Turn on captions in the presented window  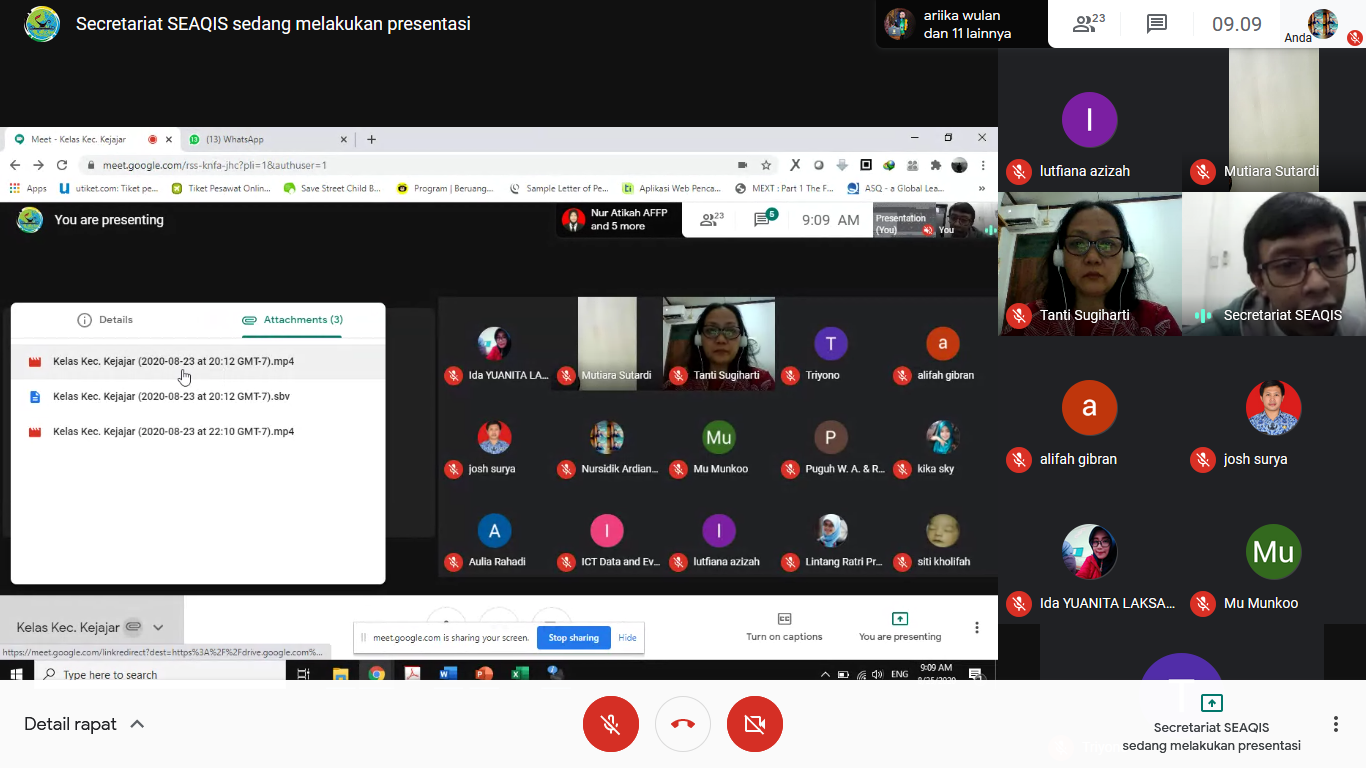click(x=784, y=627)
